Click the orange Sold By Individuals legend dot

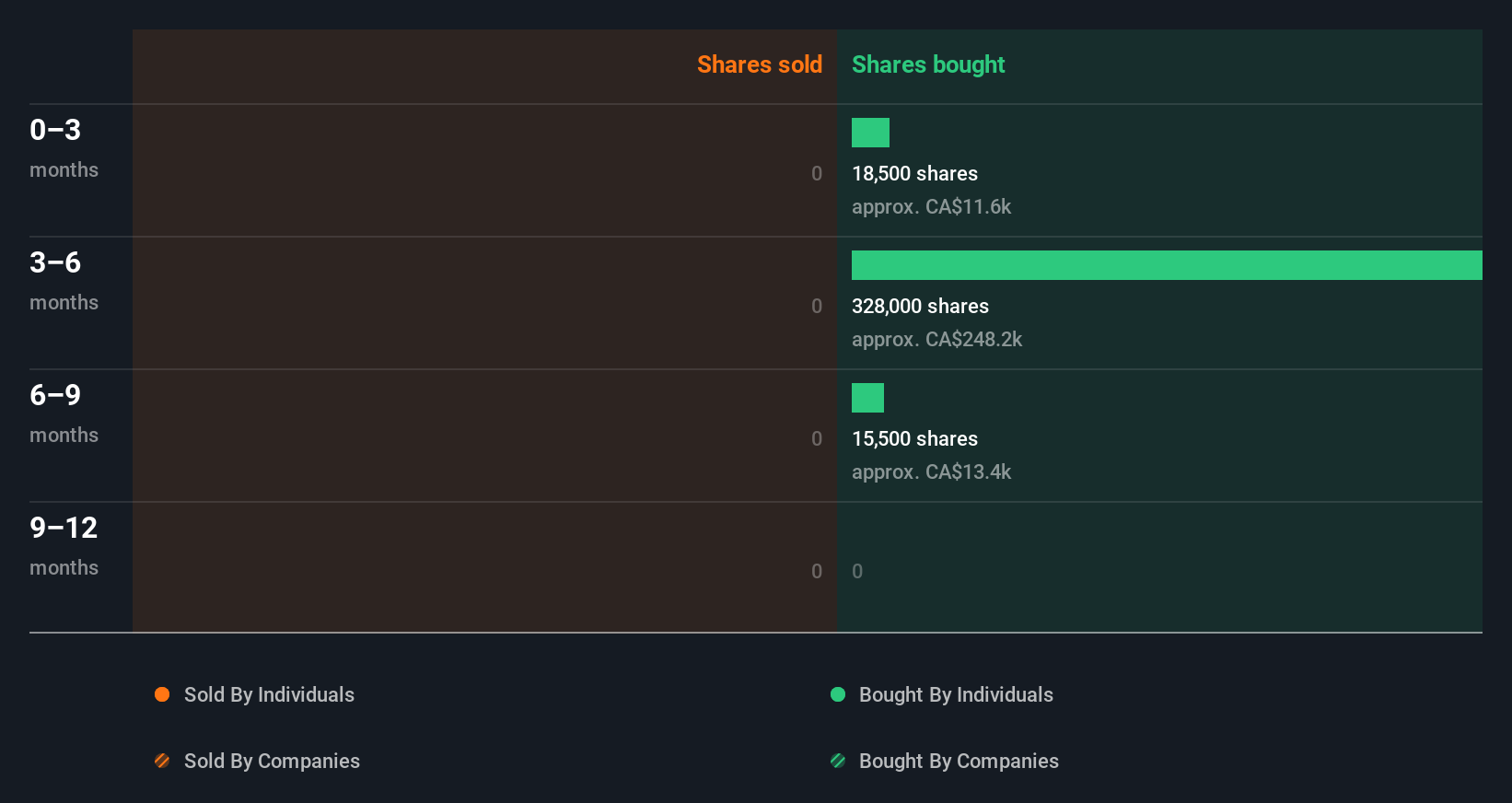pyautogui.click(x=162, y=694)
